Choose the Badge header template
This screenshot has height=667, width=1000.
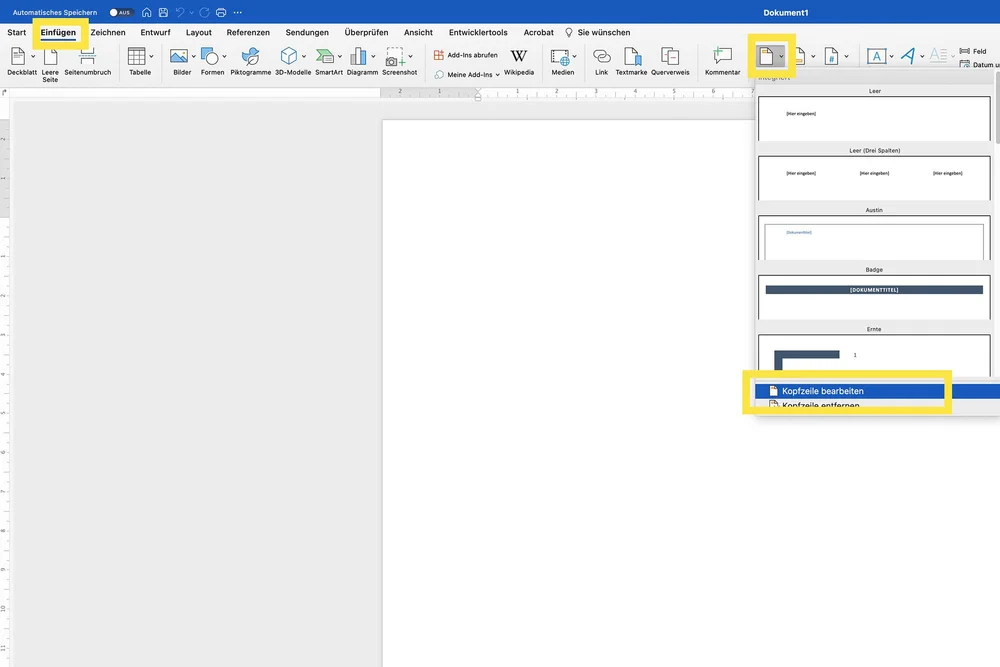click(874, 297)
